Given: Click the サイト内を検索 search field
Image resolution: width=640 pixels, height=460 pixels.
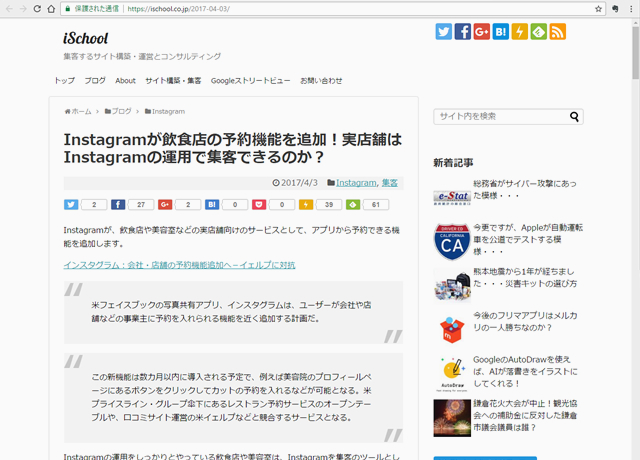Looking at the screenshot, I should coord(500,116).
